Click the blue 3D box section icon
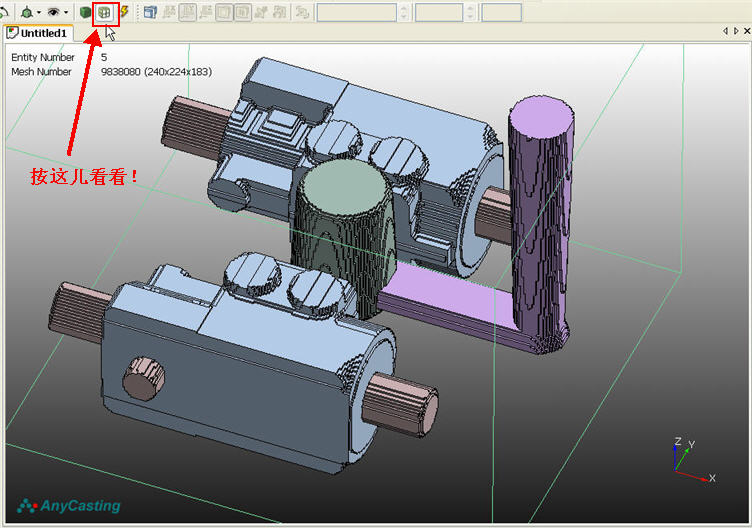752x528 pixels. coord(151,12)
